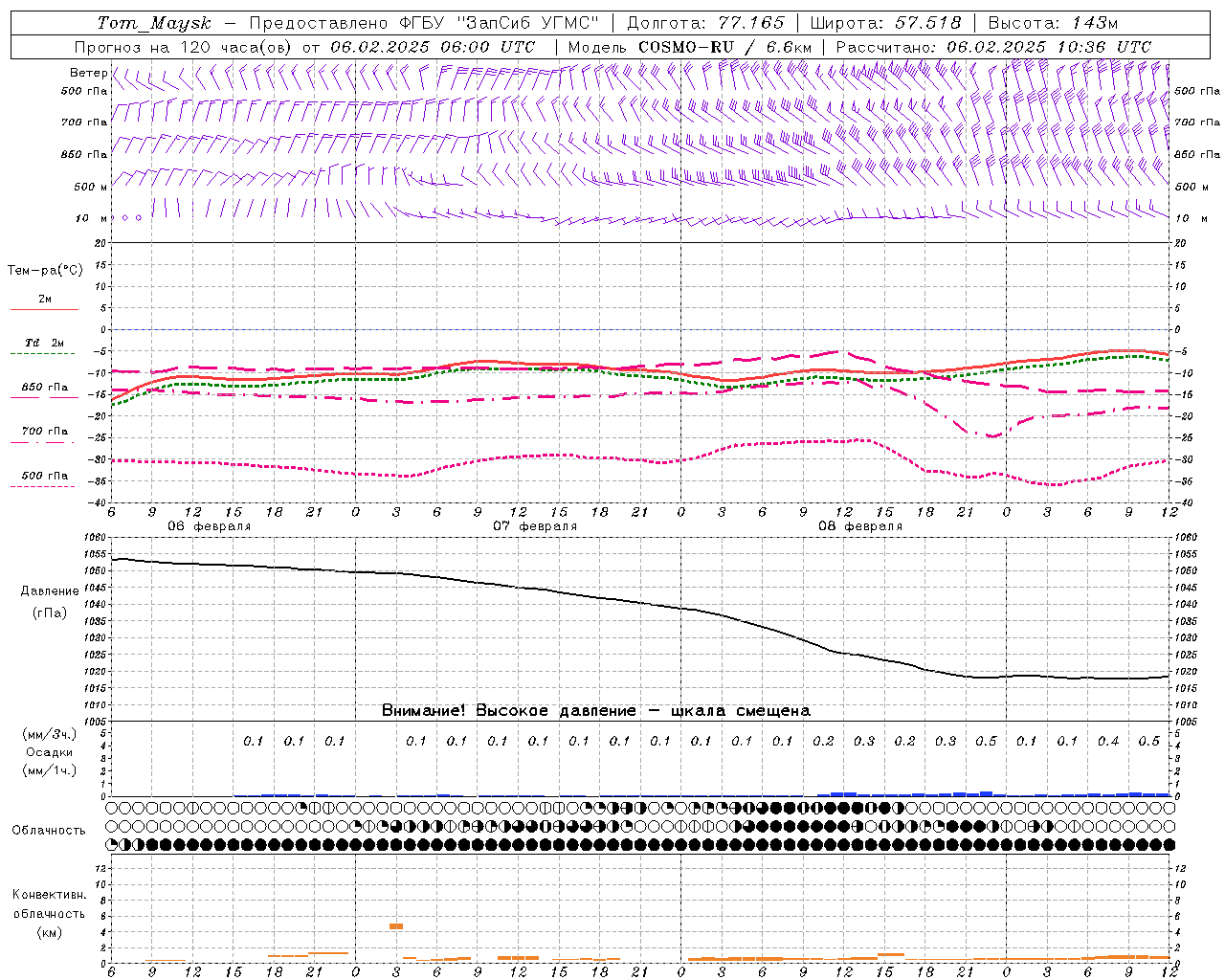Select the 'Широта: 57.518' header field
Viewport: 1225px width, 980px height.
coord(885,23)
